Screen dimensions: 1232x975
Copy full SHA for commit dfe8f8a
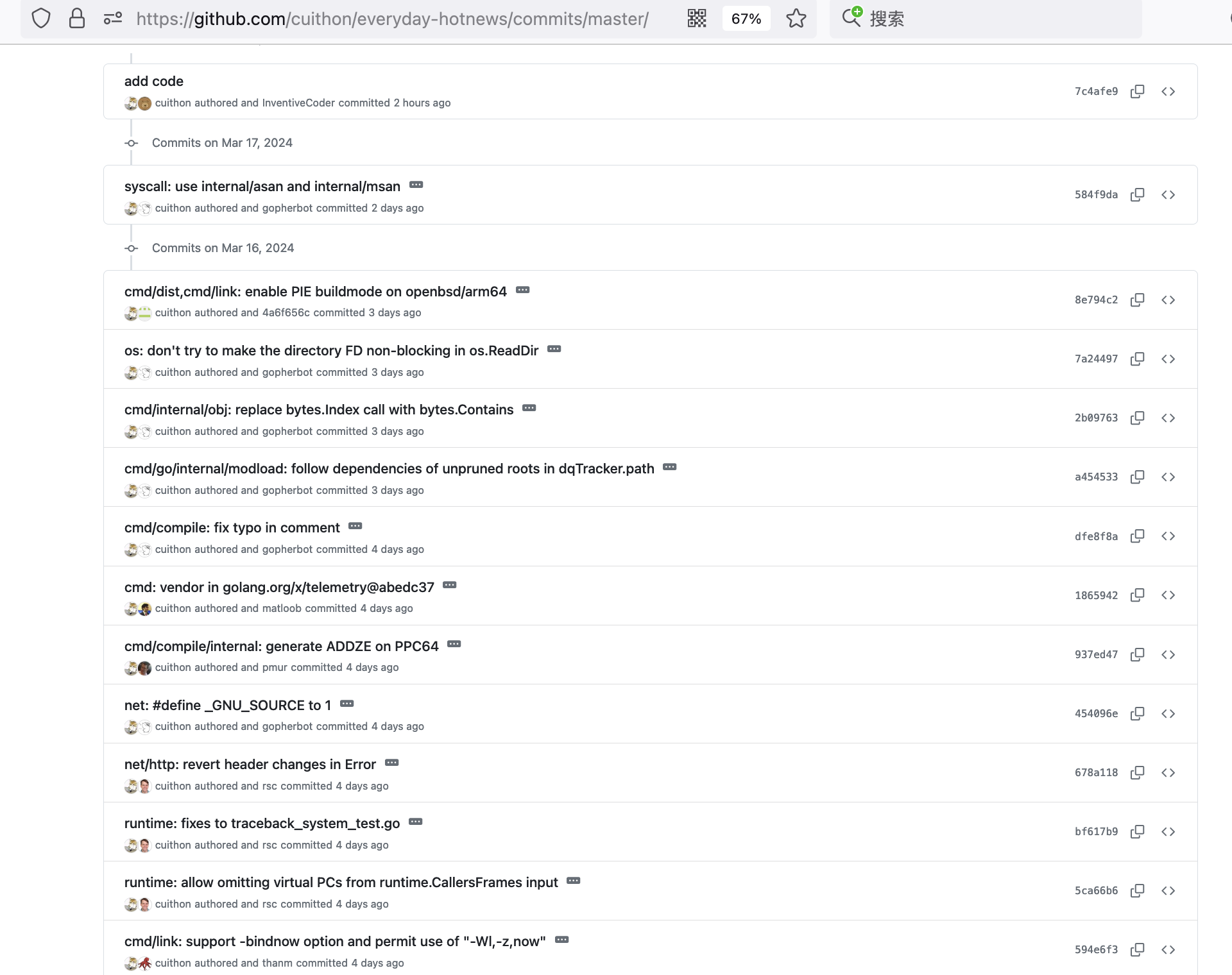(x=1137, y=536)
